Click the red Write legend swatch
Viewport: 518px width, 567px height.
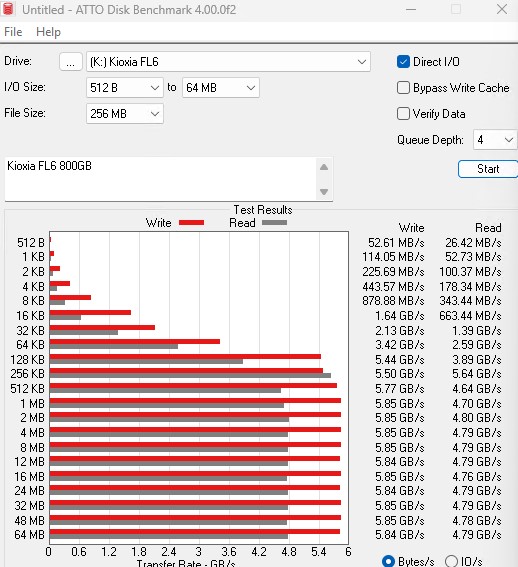(x=191, y=223)
